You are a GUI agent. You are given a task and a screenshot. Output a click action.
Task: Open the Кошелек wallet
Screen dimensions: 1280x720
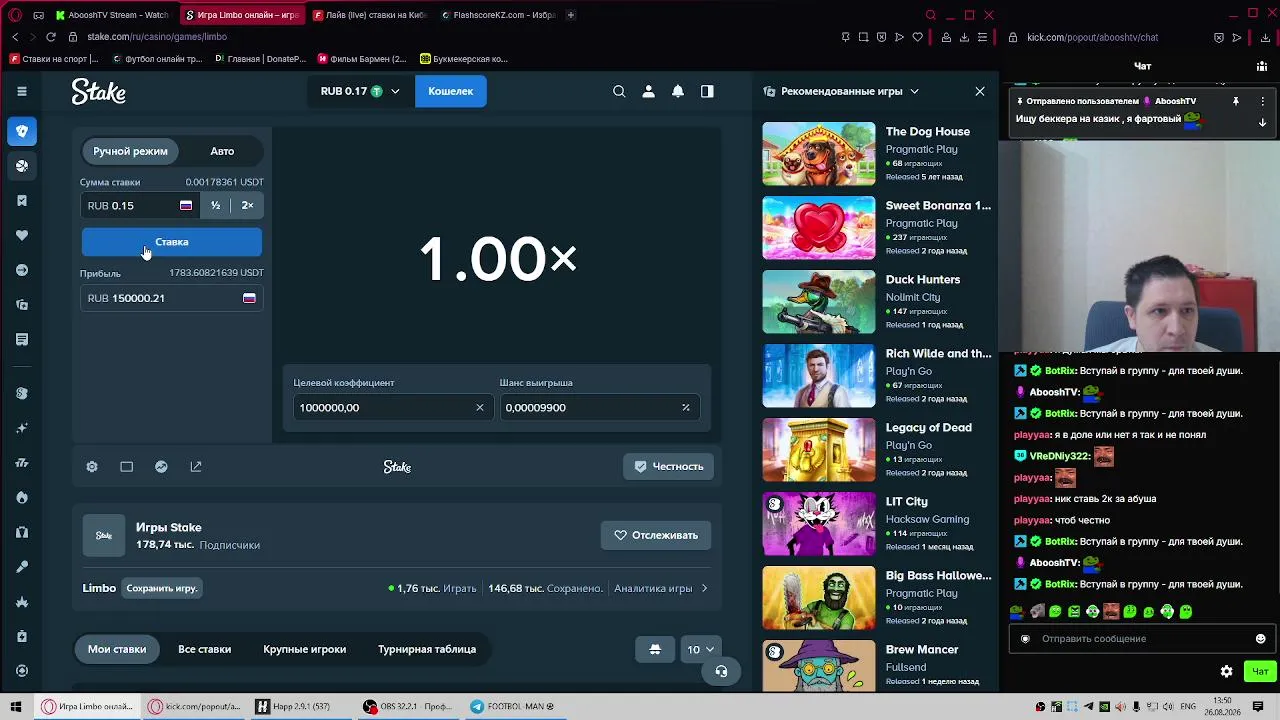click(x=451, y=91)
